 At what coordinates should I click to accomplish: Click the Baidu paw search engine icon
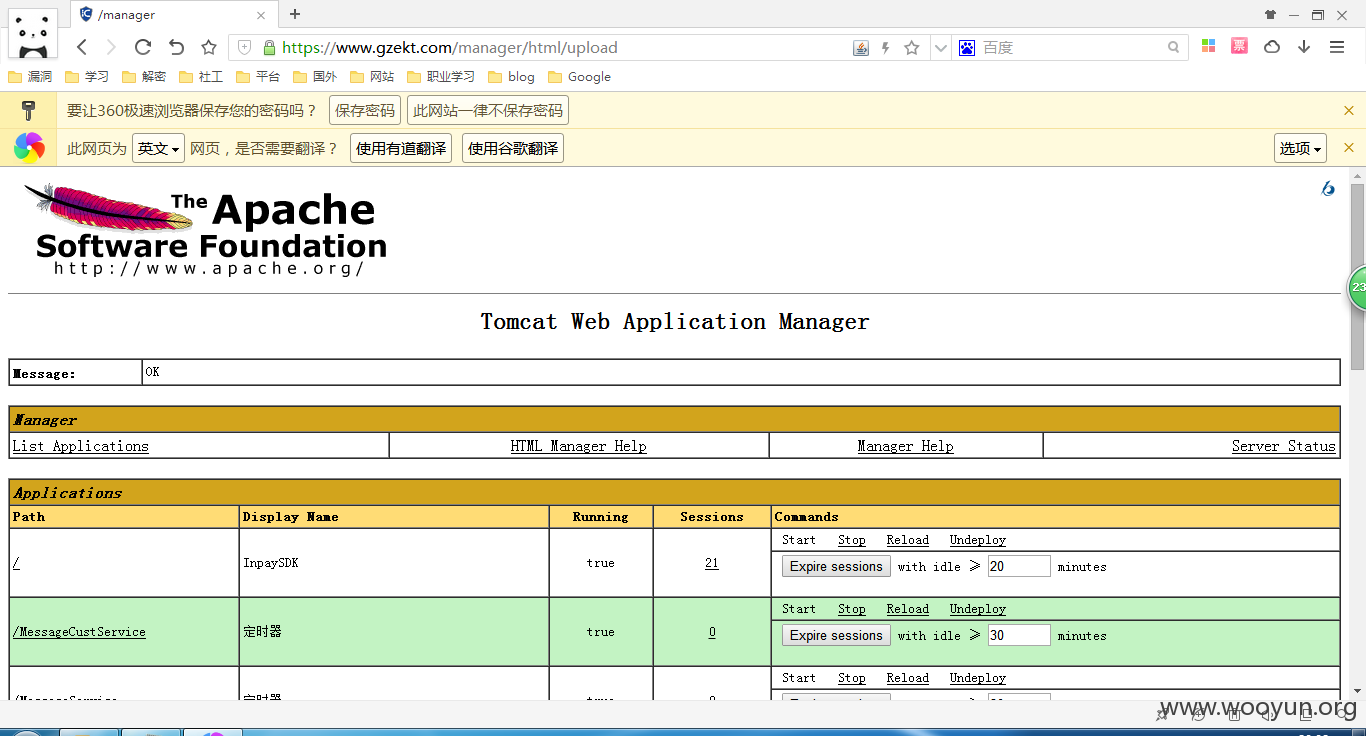(x=967, y=47)
